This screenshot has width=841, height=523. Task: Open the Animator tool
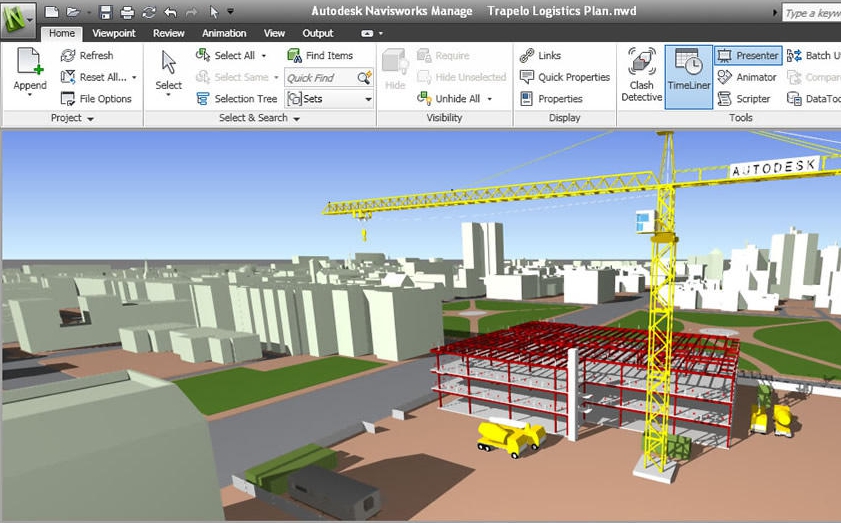coord(747,77)
